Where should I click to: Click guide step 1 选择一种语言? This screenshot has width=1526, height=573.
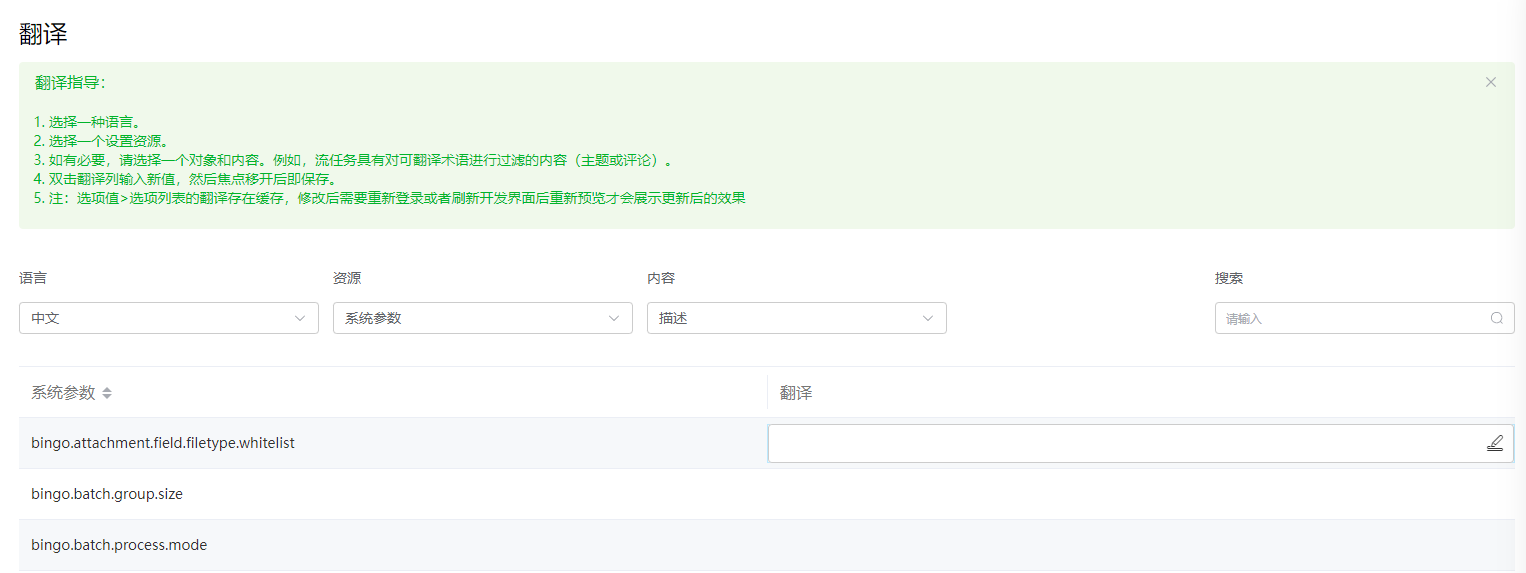[88, 122]
